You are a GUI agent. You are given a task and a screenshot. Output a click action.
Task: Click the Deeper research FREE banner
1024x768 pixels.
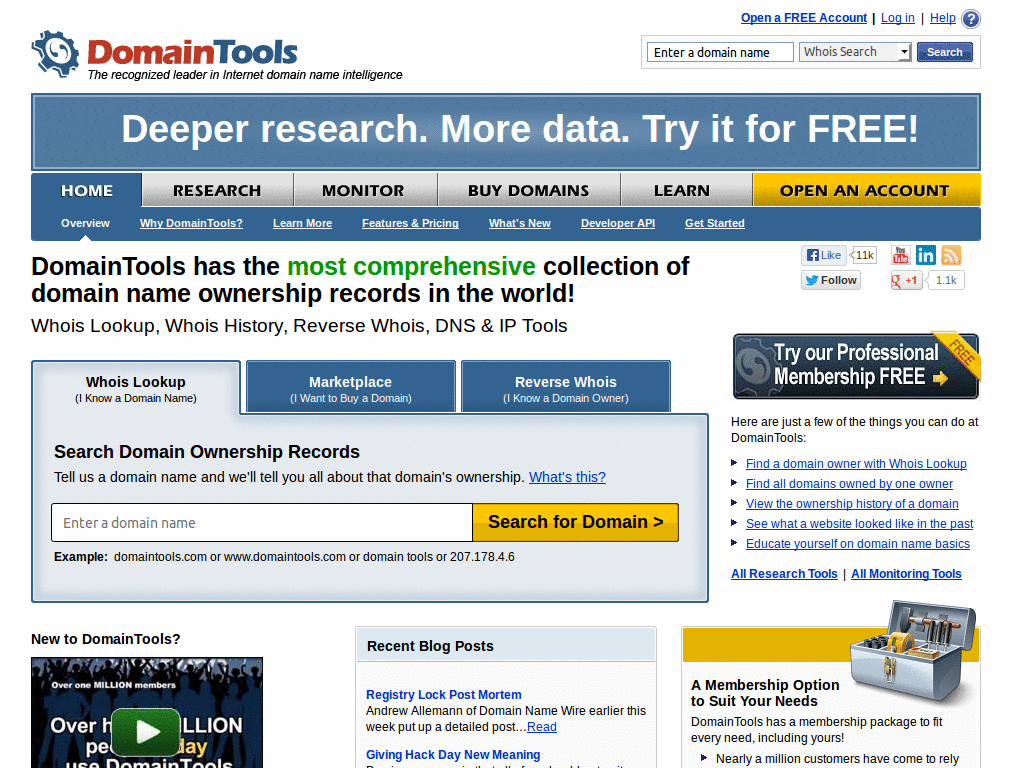(506, 132)
